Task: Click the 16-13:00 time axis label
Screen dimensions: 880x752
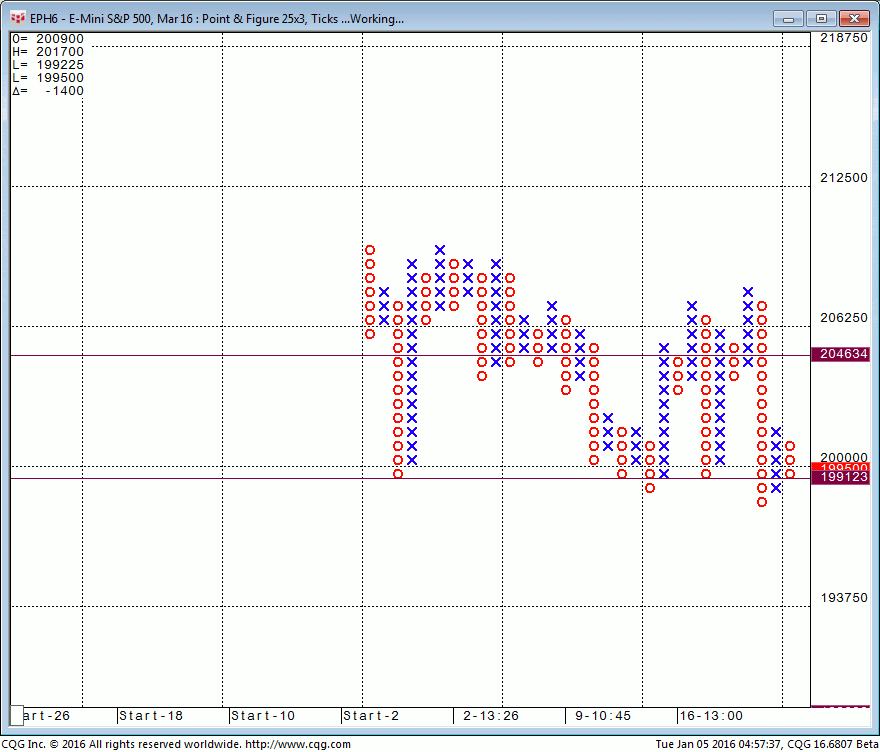Action: pyautogui.click(x=711, y=716)
